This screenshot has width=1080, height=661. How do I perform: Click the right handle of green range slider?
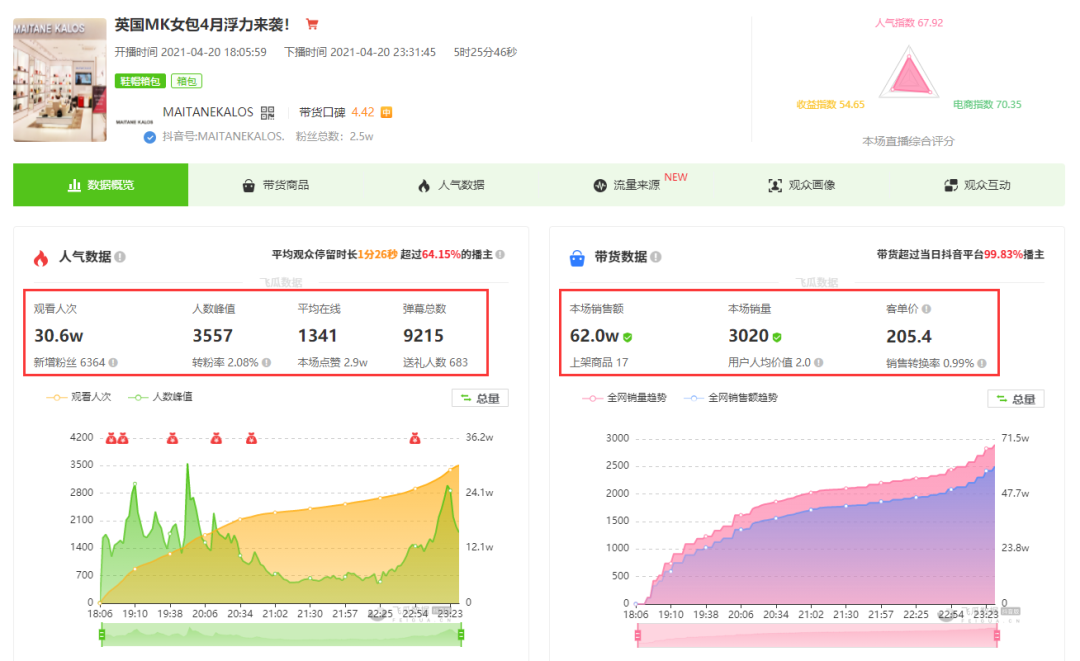tap(461, 634)
